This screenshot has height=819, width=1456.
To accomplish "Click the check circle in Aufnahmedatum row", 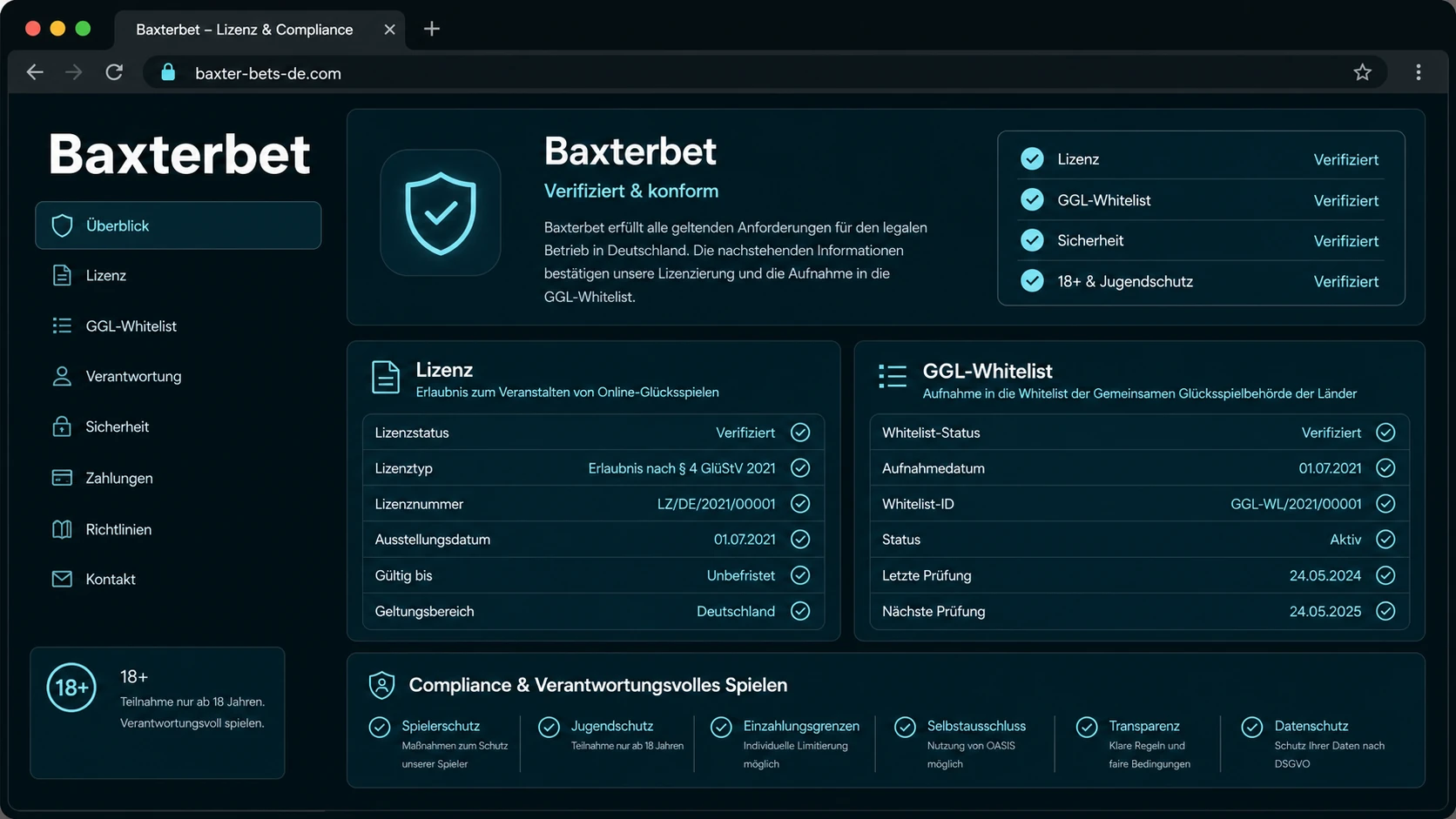I will [1385, 468].
